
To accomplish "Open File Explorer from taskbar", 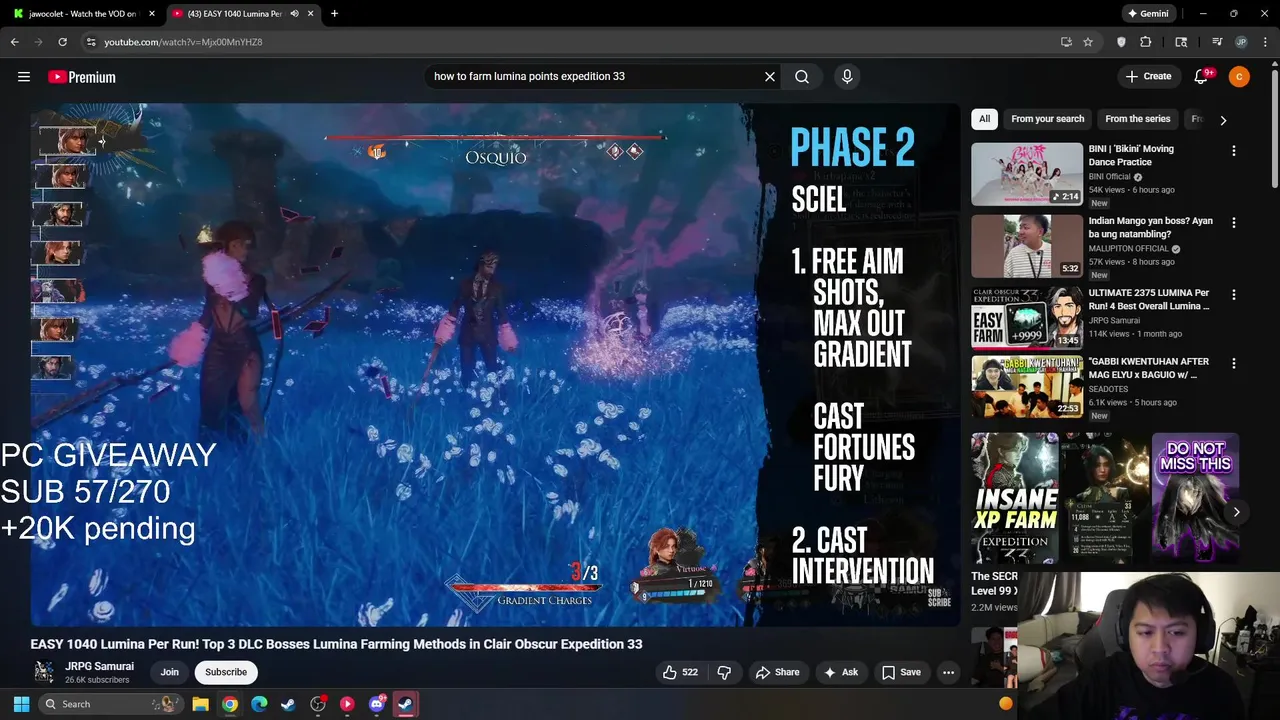I will [x=200, y=704].
